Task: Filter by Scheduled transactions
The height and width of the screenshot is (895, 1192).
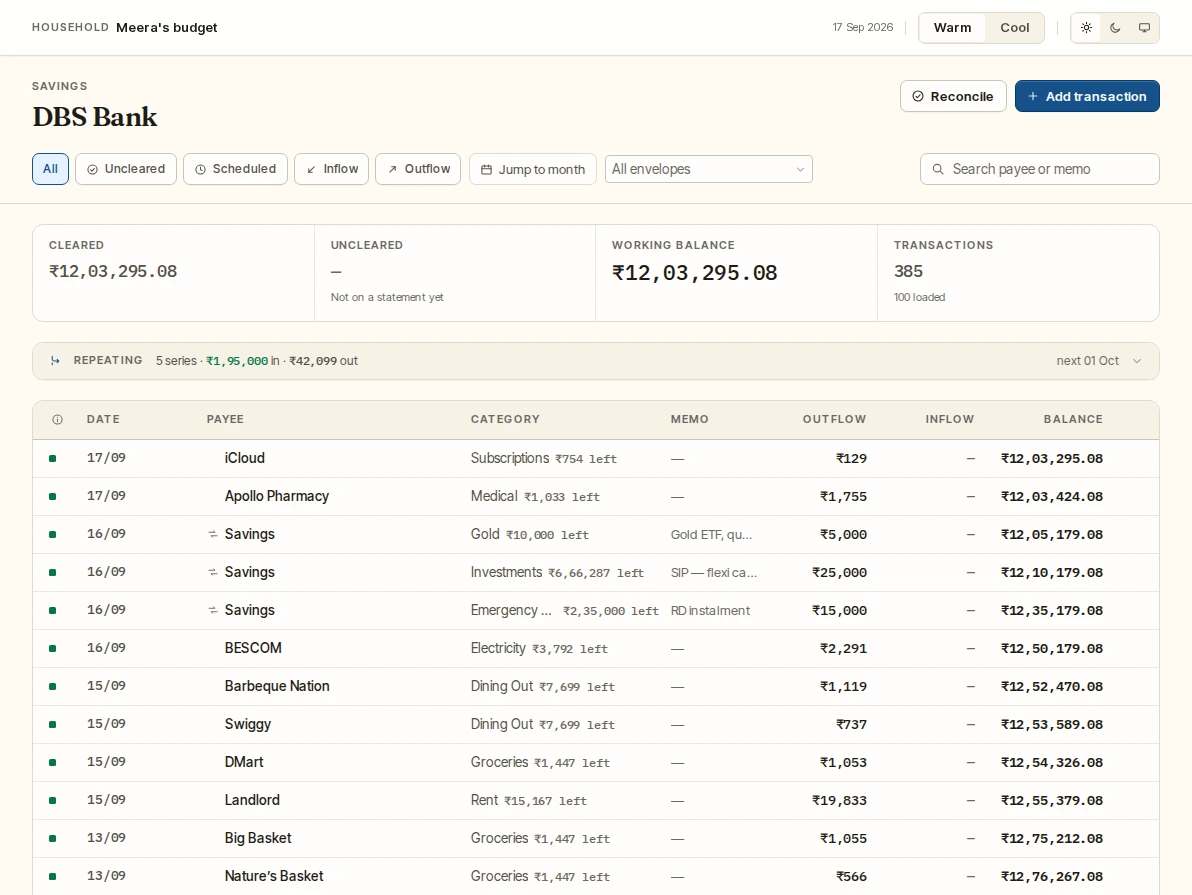Action: pos(236,169)
